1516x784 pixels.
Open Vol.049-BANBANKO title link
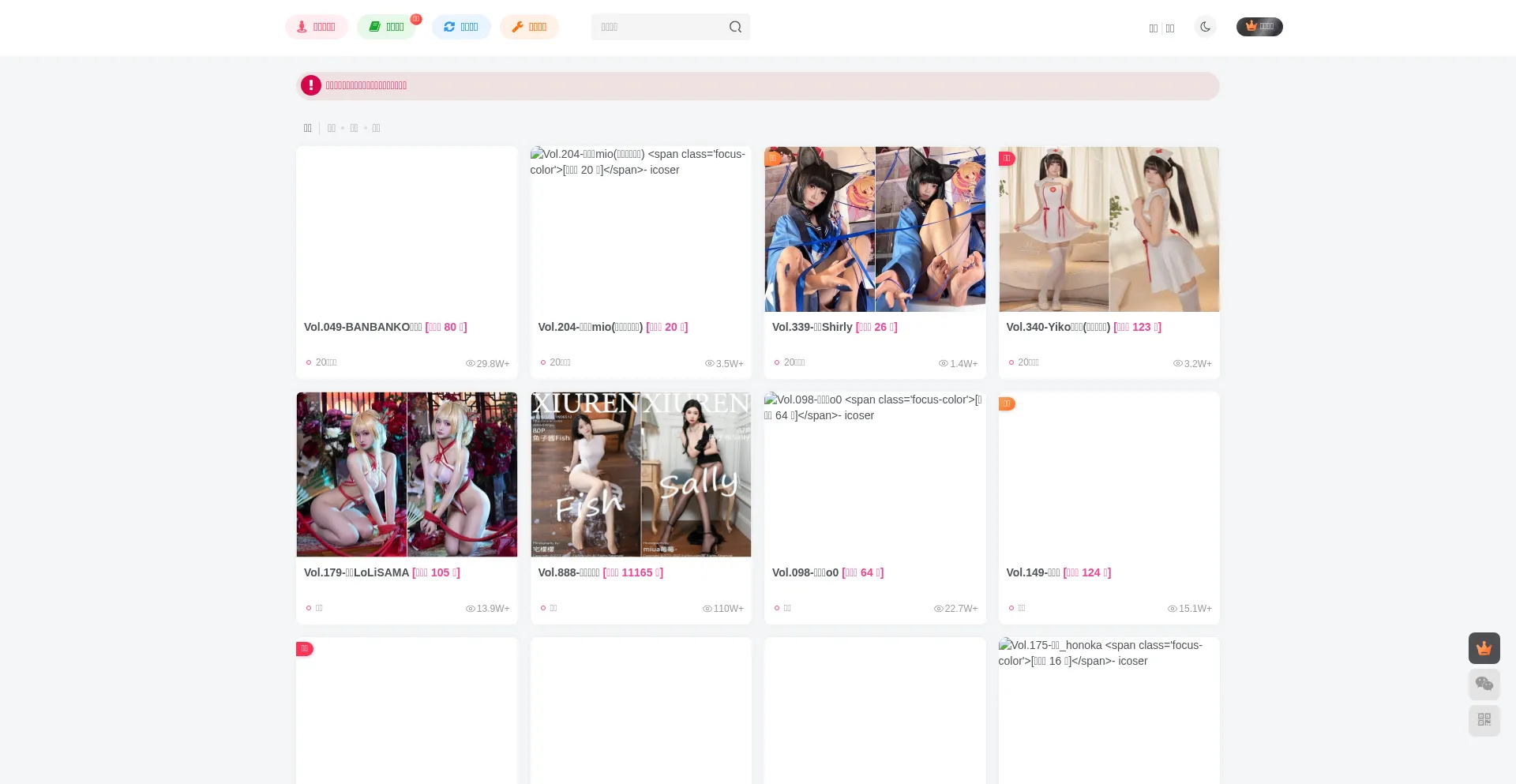click(385, 327)
